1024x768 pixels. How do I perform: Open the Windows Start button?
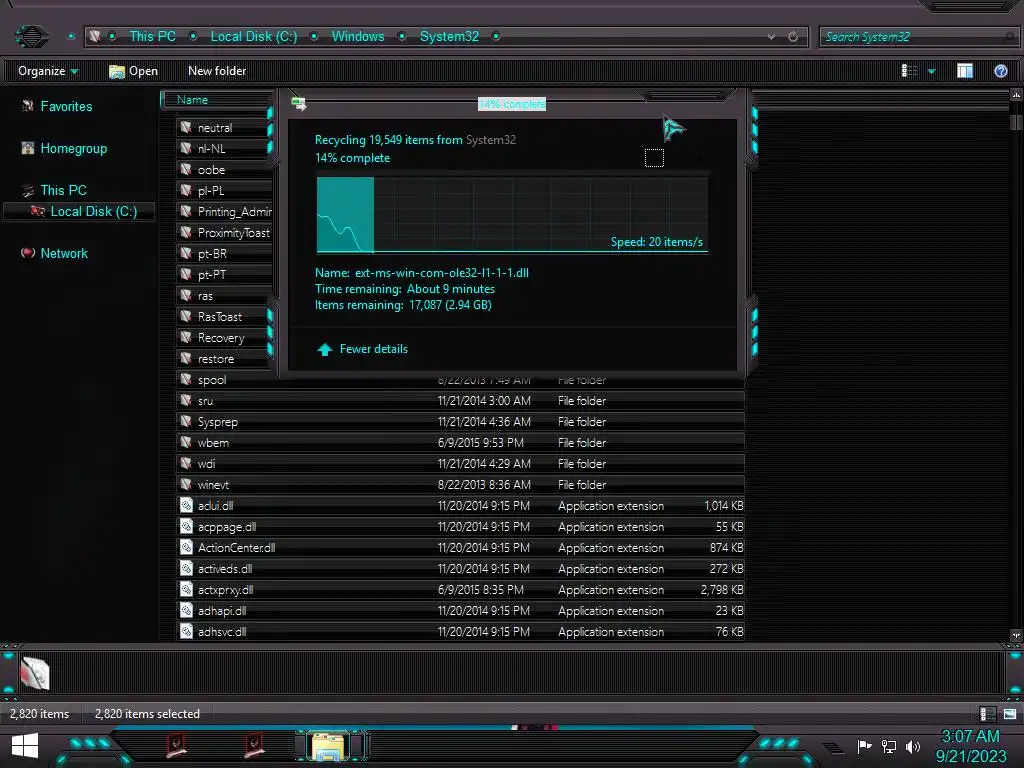(25, 746)
